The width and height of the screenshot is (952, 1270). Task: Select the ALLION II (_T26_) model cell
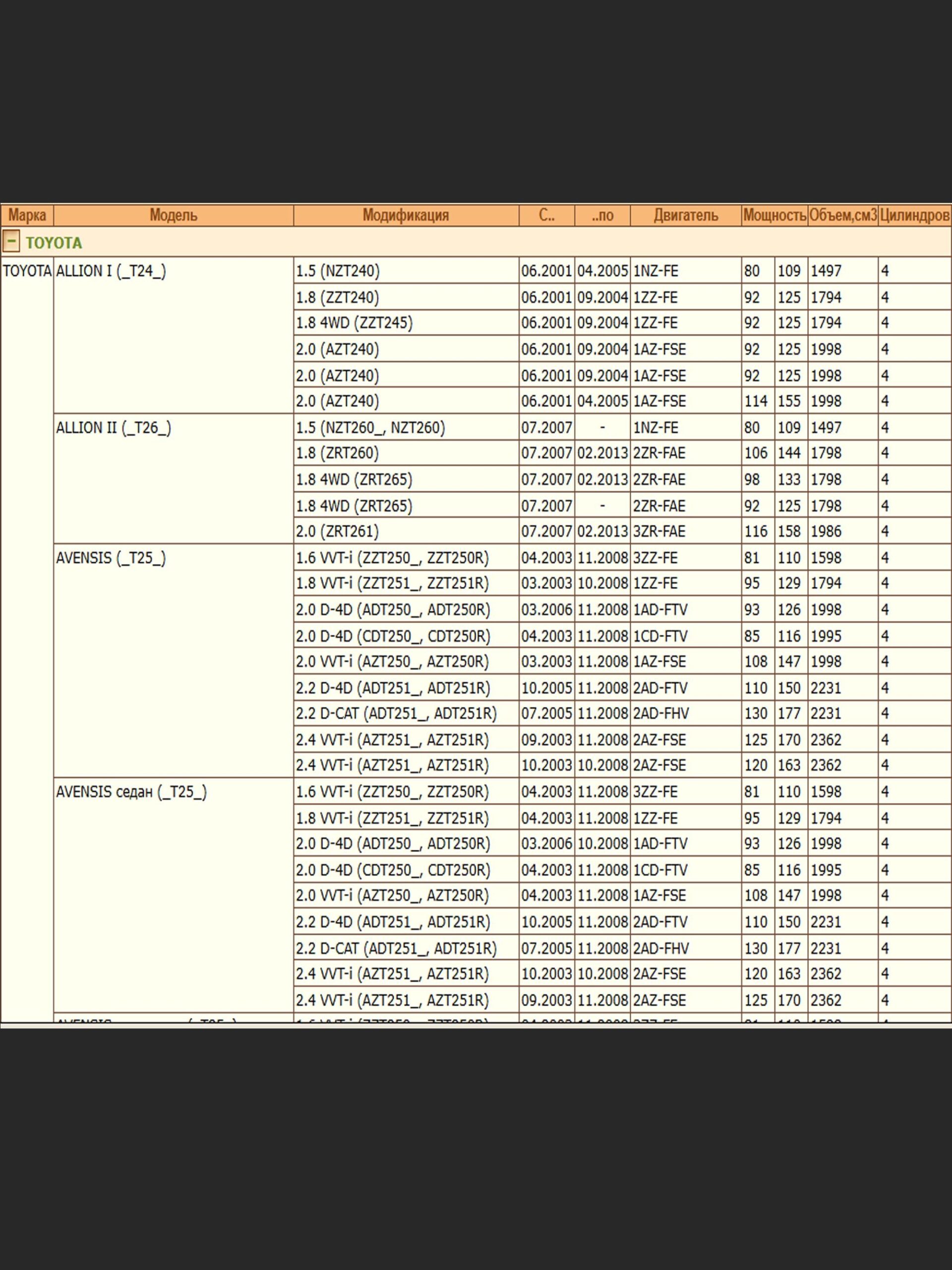point(113,428)
